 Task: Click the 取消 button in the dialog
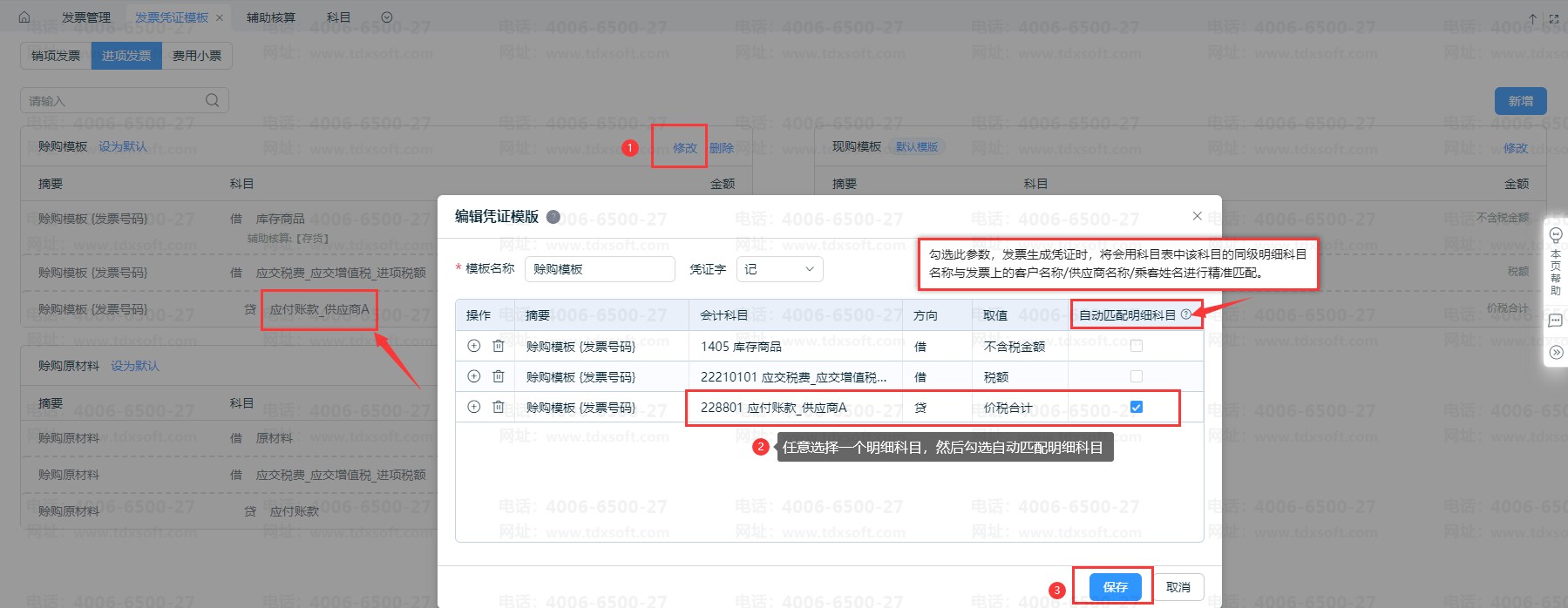pyautogui.click(x=1178, y=587)
